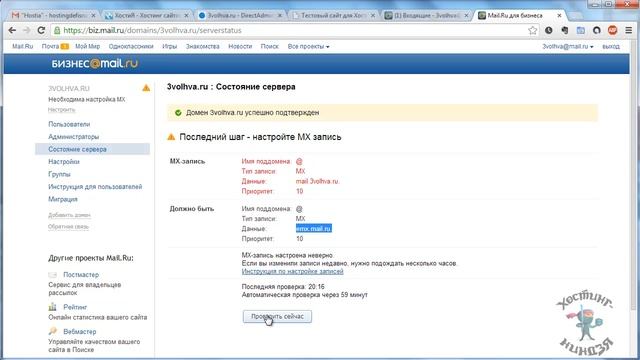This screenshot has width=640, height=360.
Task: Click the Обратная связь link
Action: 68,227
